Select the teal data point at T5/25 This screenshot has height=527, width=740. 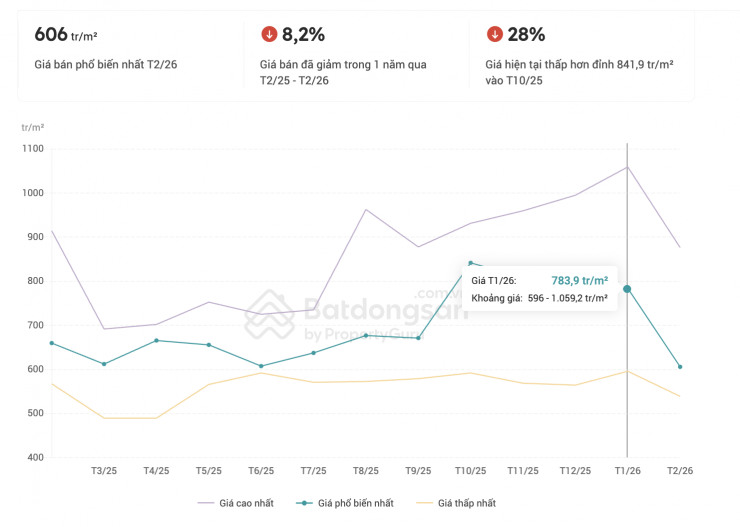[208, 345]
